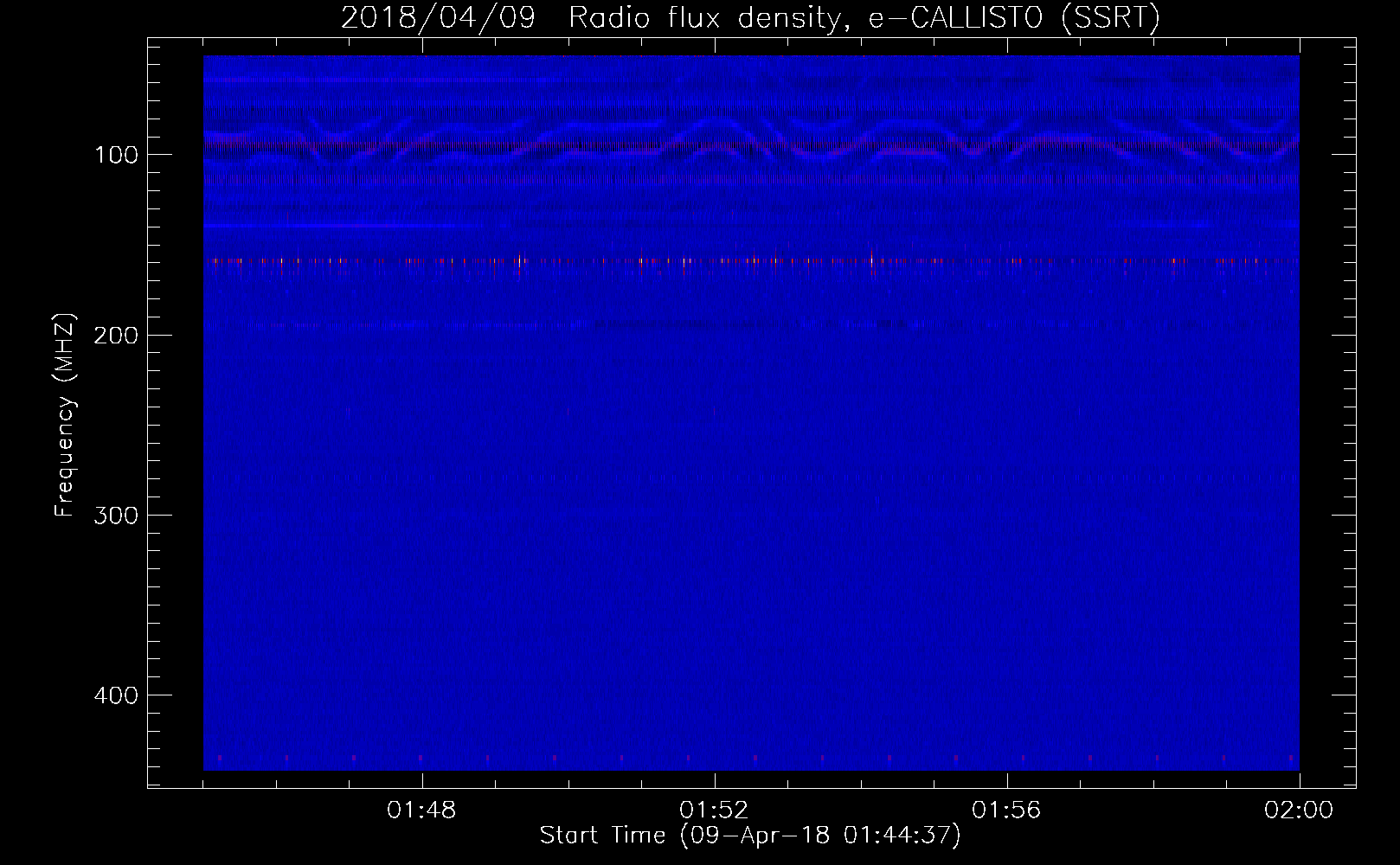
Task: Click the 01:48 time tick label
Action: (x=422, y=811)
